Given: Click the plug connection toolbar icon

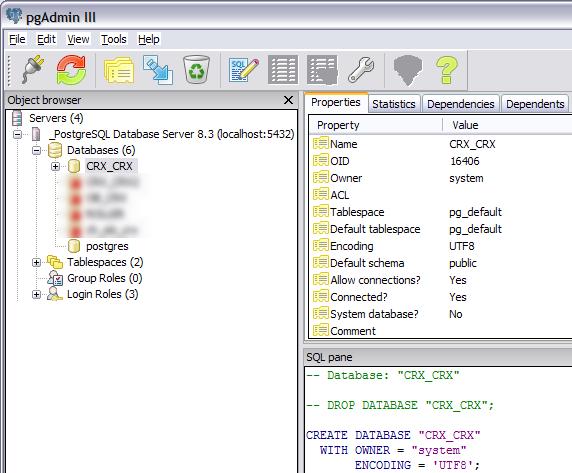Looking at the screenshot, I should [33, 69].
